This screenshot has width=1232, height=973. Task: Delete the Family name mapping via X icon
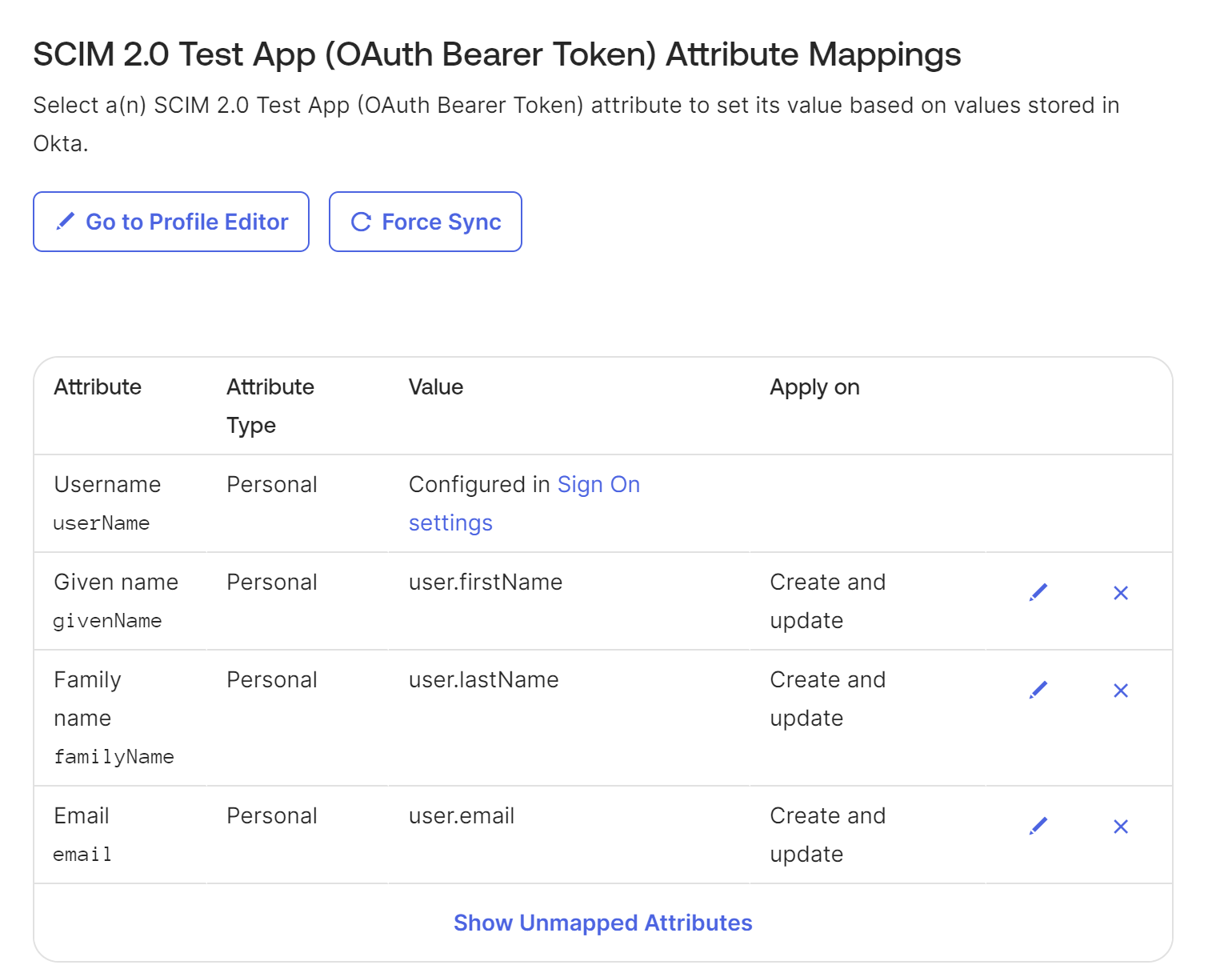[x=1121, y=691]
